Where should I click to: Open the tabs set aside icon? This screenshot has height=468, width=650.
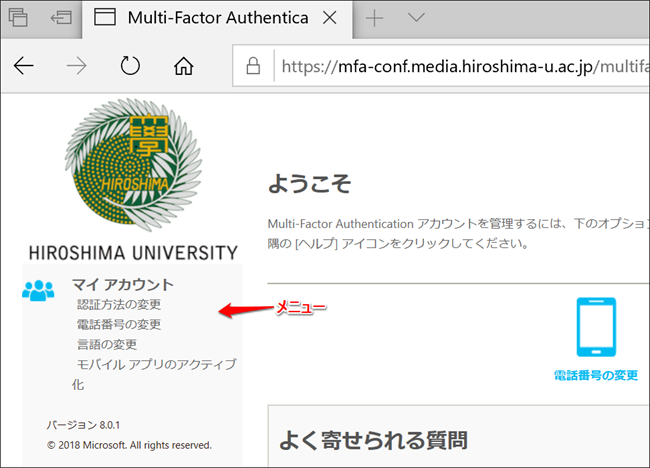(x=18, y=18)
